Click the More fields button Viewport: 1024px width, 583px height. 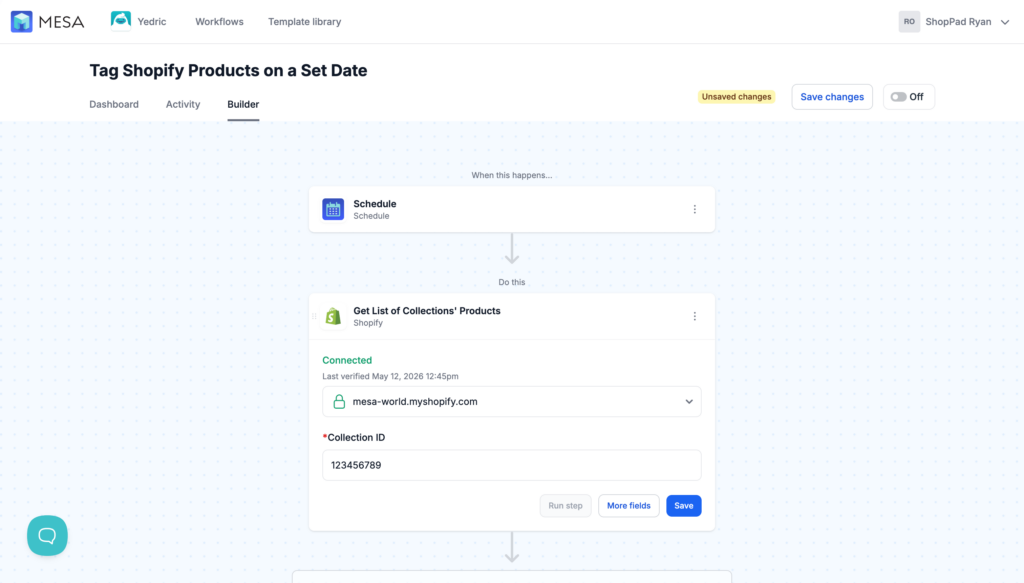[629, 505]
